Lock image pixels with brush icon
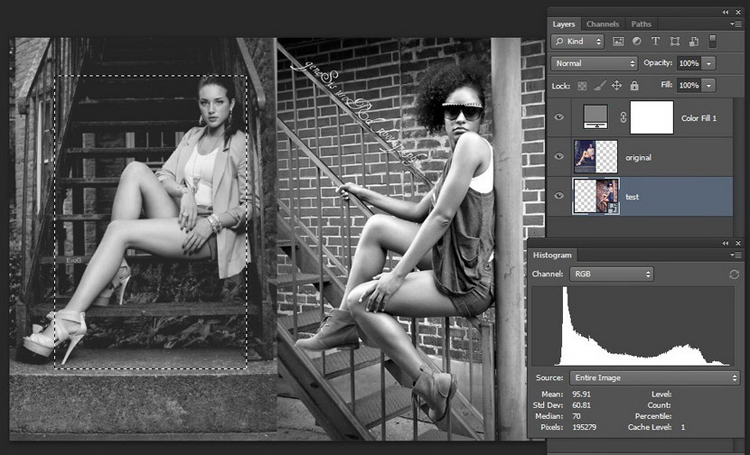 [599, 86]
